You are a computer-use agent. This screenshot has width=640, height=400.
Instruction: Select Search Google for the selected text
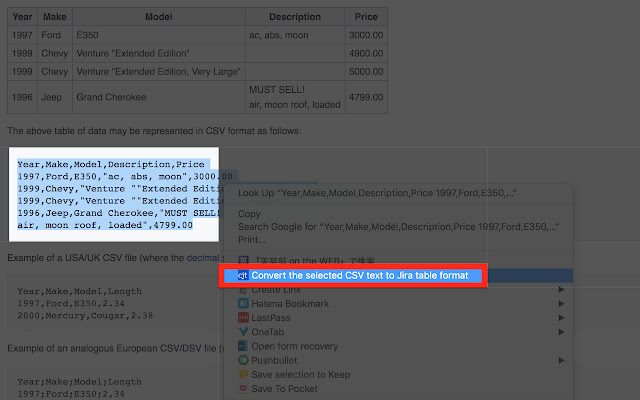pos(398,227)
